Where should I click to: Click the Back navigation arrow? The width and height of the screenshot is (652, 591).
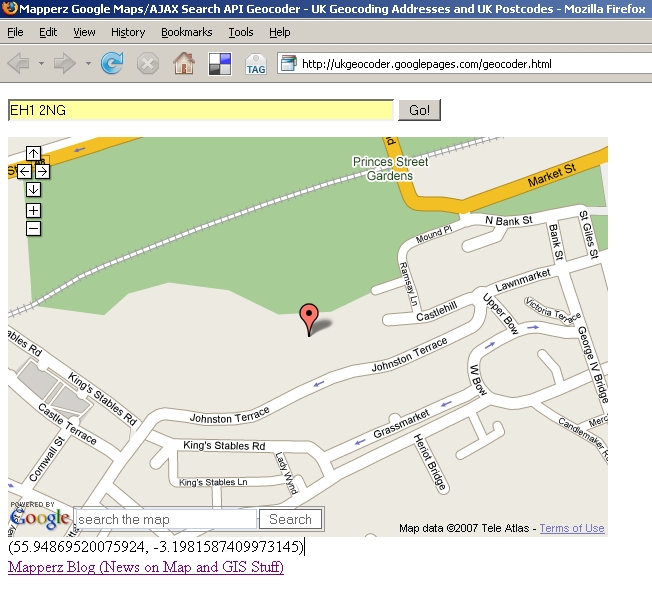pos(18,64)
